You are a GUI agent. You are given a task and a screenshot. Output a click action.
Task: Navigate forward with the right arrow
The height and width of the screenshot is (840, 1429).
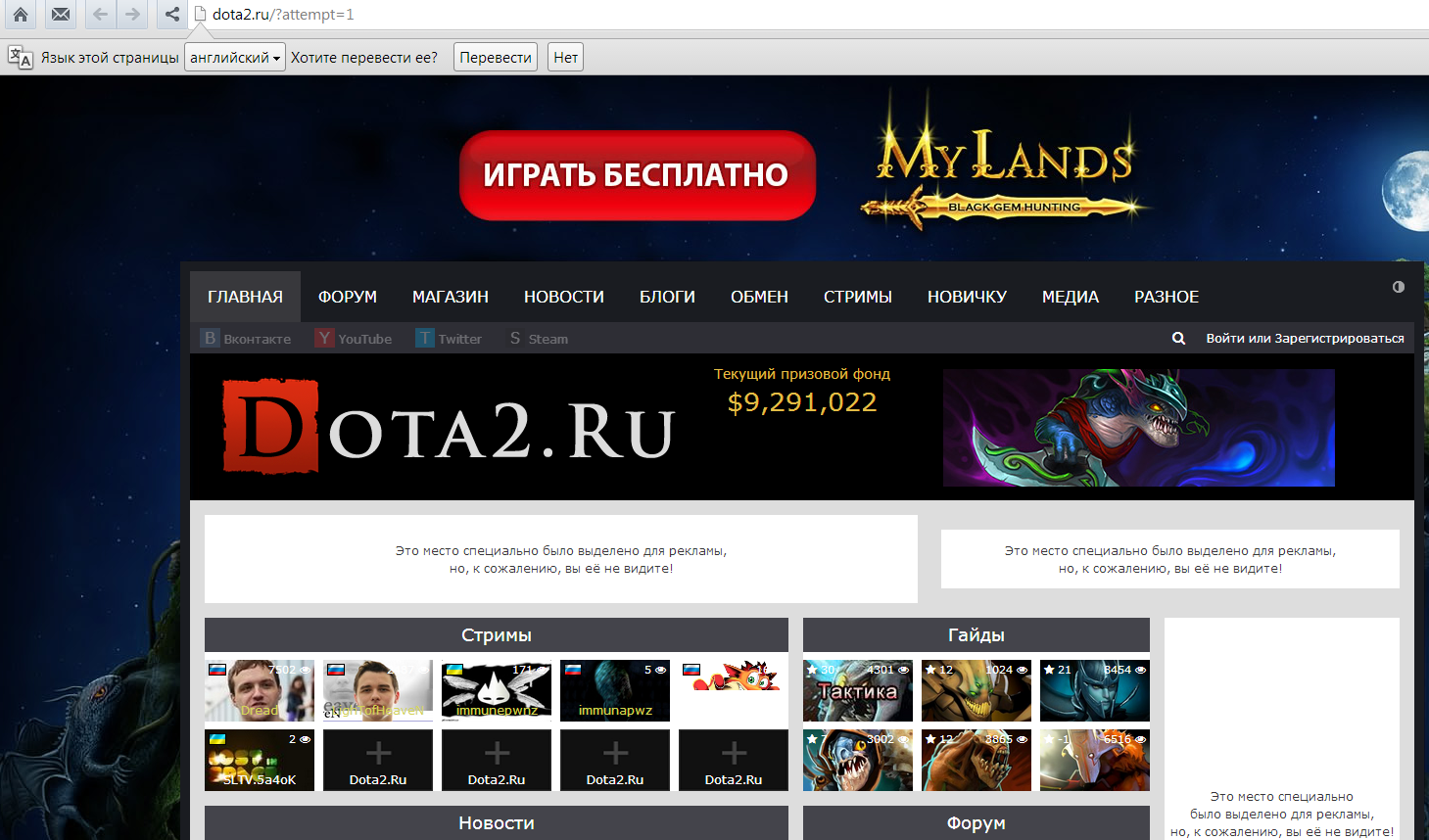[x=132, y=15]
